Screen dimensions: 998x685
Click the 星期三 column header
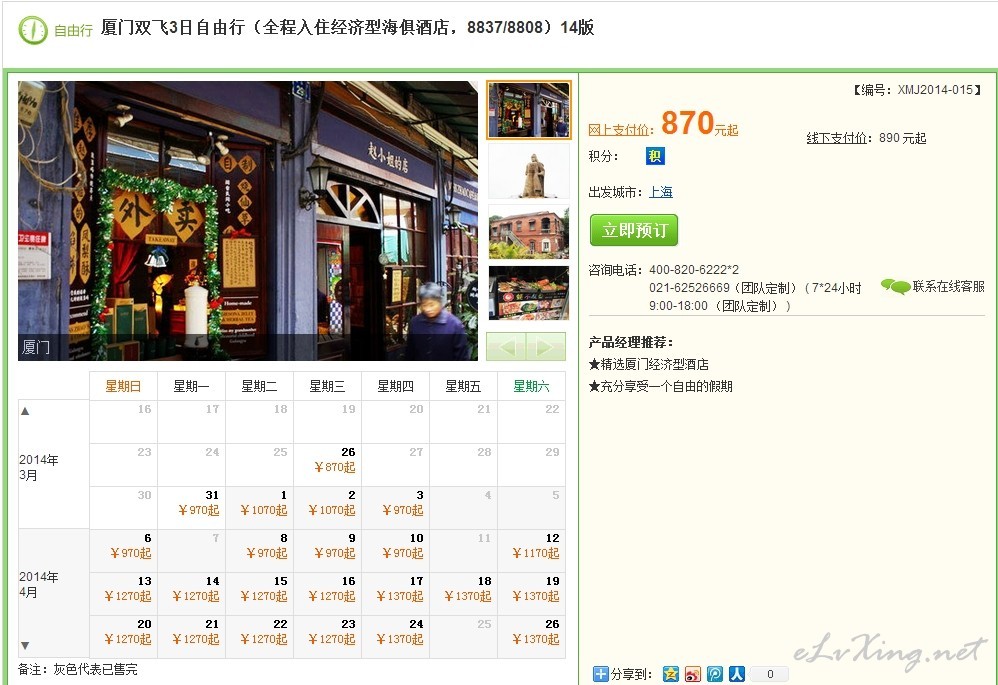tap(327, 386)
